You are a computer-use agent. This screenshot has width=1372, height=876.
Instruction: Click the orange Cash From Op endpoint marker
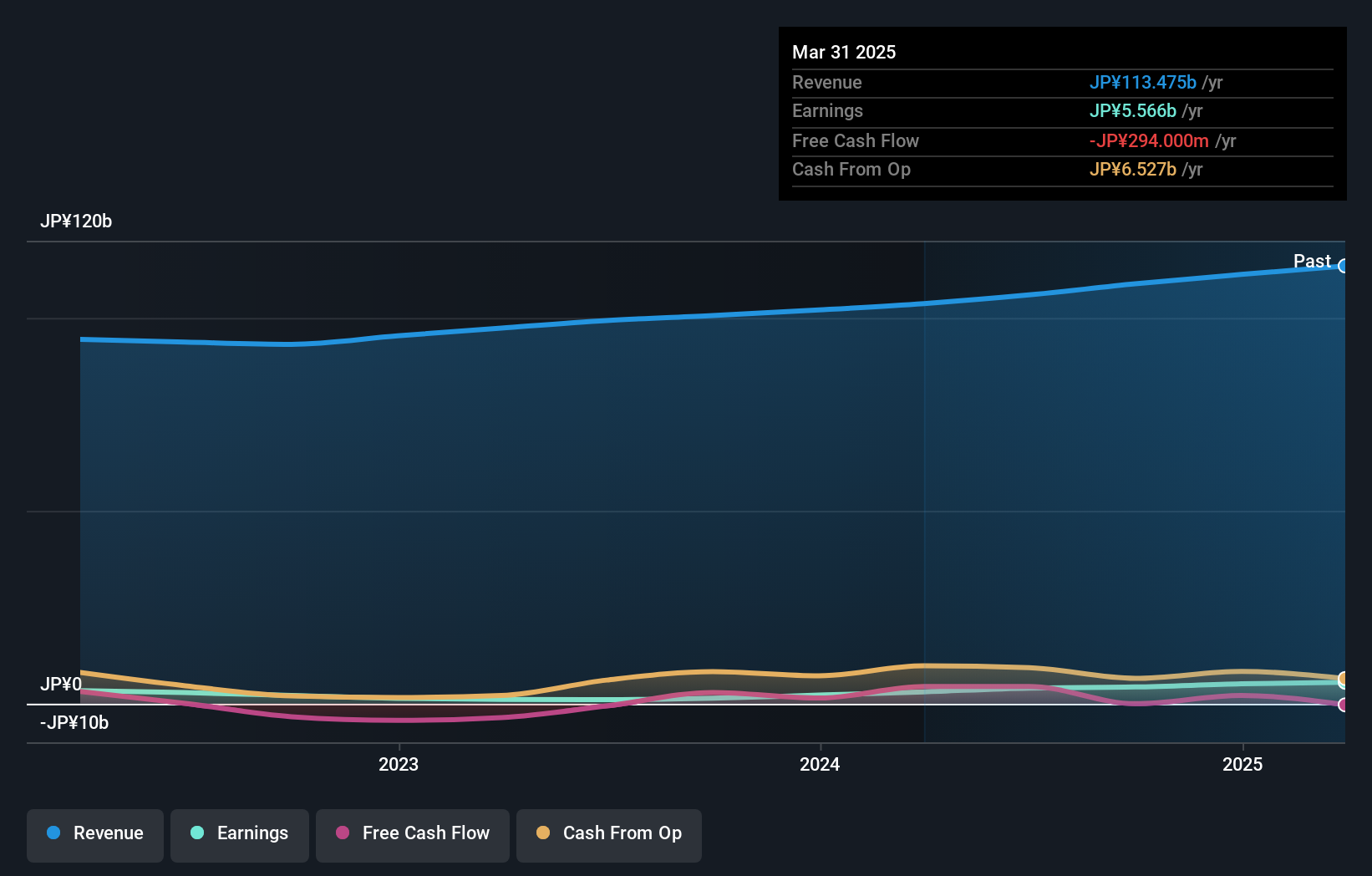coord(1344,679)
